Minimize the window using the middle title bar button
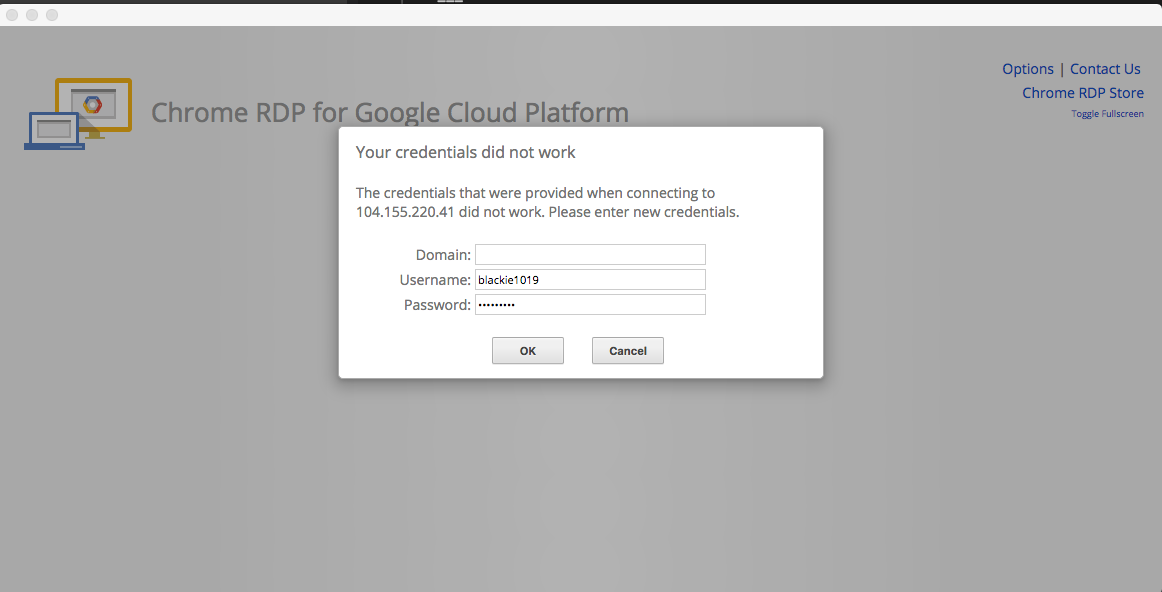 [32, 15]
